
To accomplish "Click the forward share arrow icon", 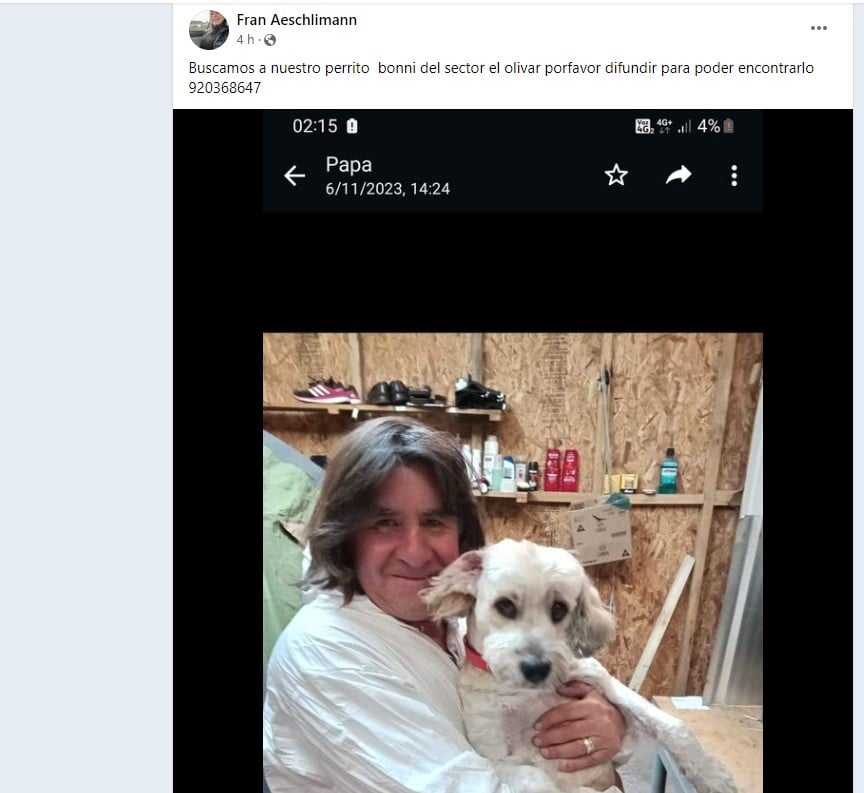I will click(x=678, y=175).
